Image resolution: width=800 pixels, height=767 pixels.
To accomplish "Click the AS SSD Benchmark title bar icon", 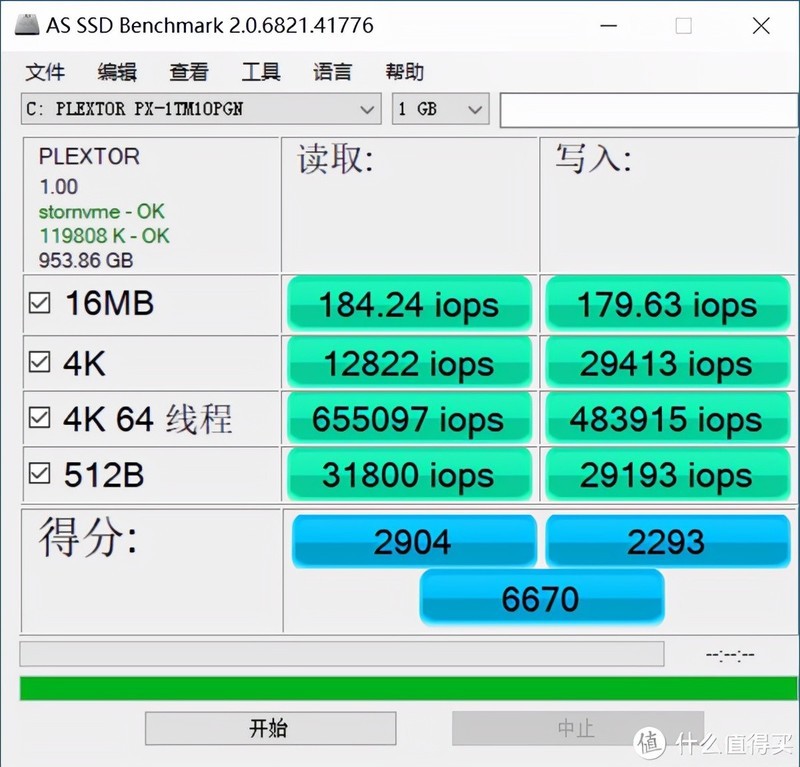I will (x=27, y=25).
